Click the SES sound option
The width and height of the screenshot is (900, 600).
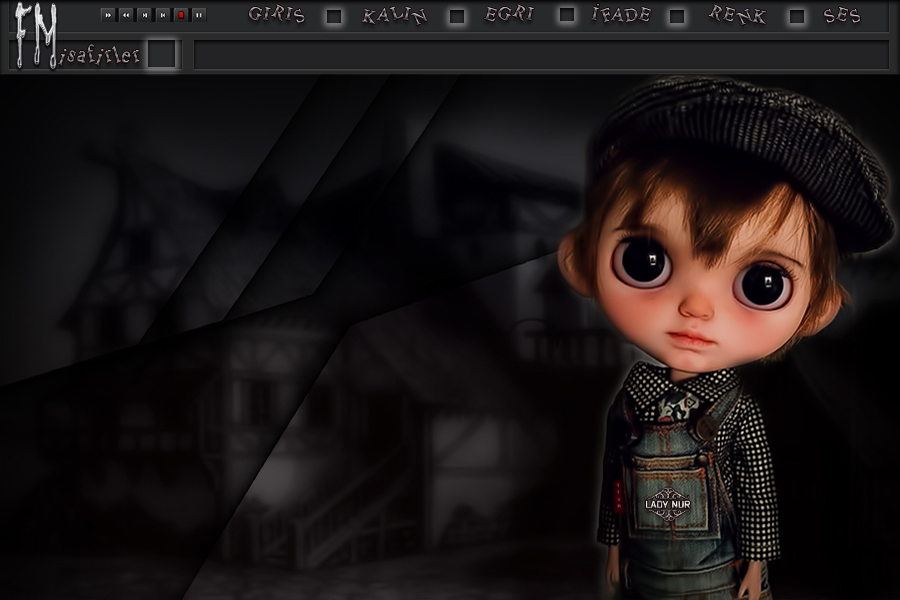[842, 16]
